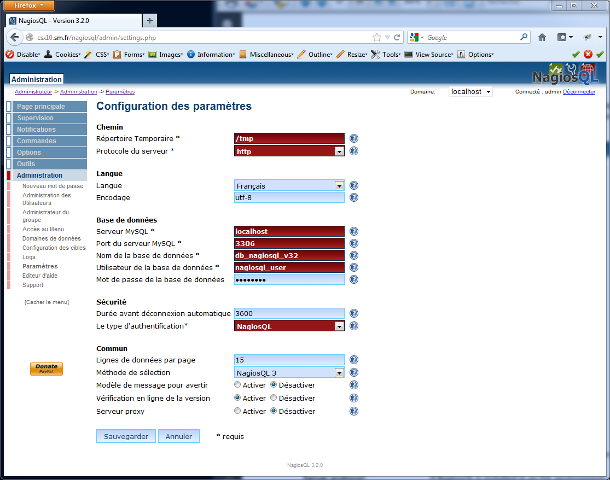This screenshot has width=610, height=480.
Task: Click the Port du serveur MySQL field
Action: (x=289, y=244)
